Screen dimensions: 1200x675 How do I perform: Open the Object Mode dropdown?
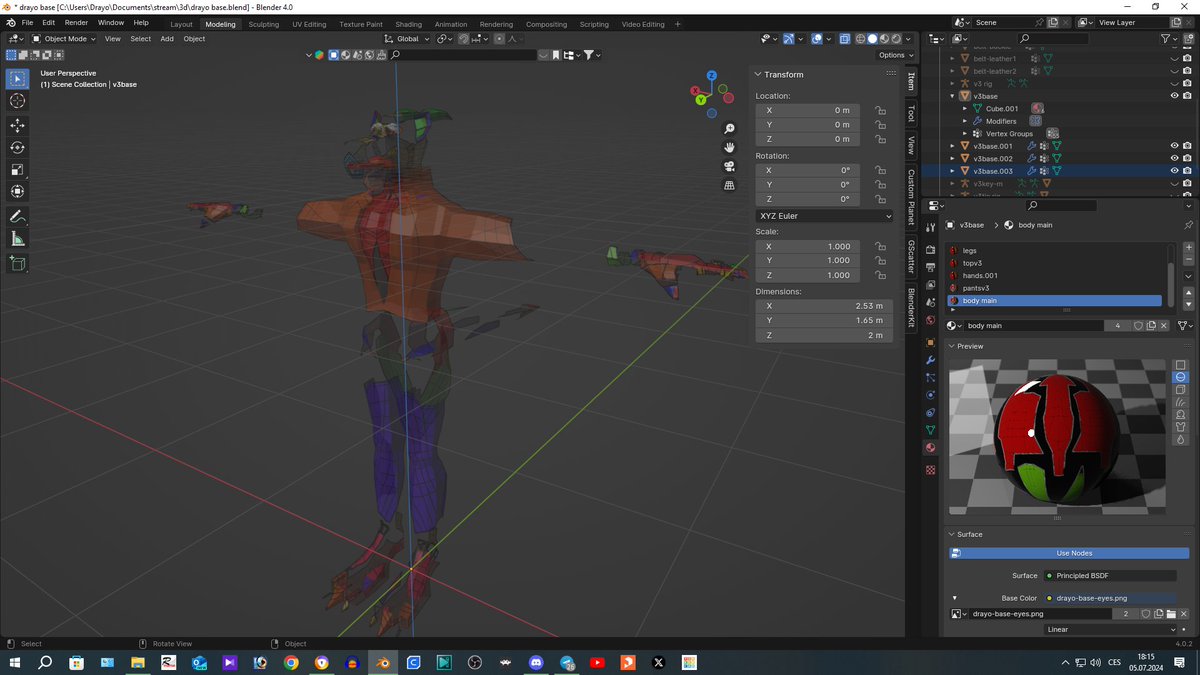pyautogui.click(x=62, y=39)
